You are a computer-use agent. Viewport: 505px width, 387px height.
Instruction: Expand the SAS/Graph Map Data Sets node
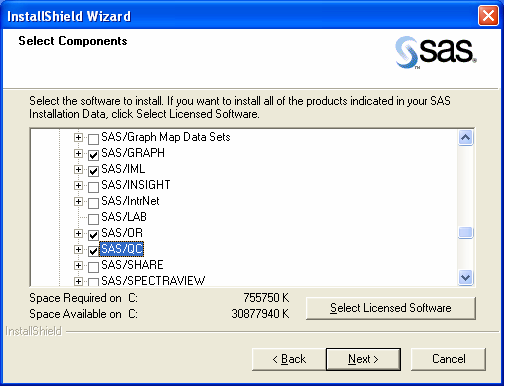click(78, 137)
